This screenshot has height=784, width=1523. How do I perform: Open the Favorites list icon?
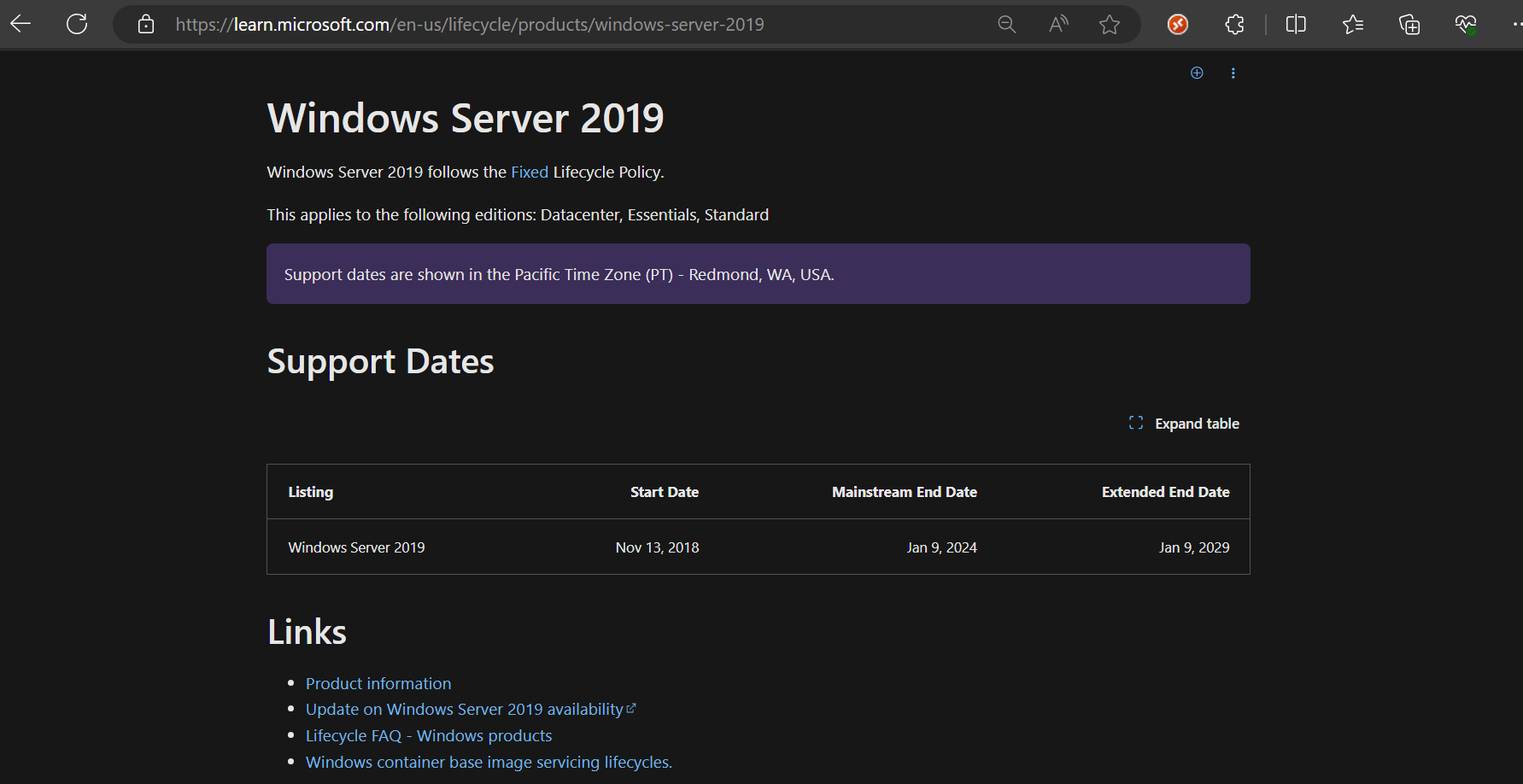point(1352,24)
